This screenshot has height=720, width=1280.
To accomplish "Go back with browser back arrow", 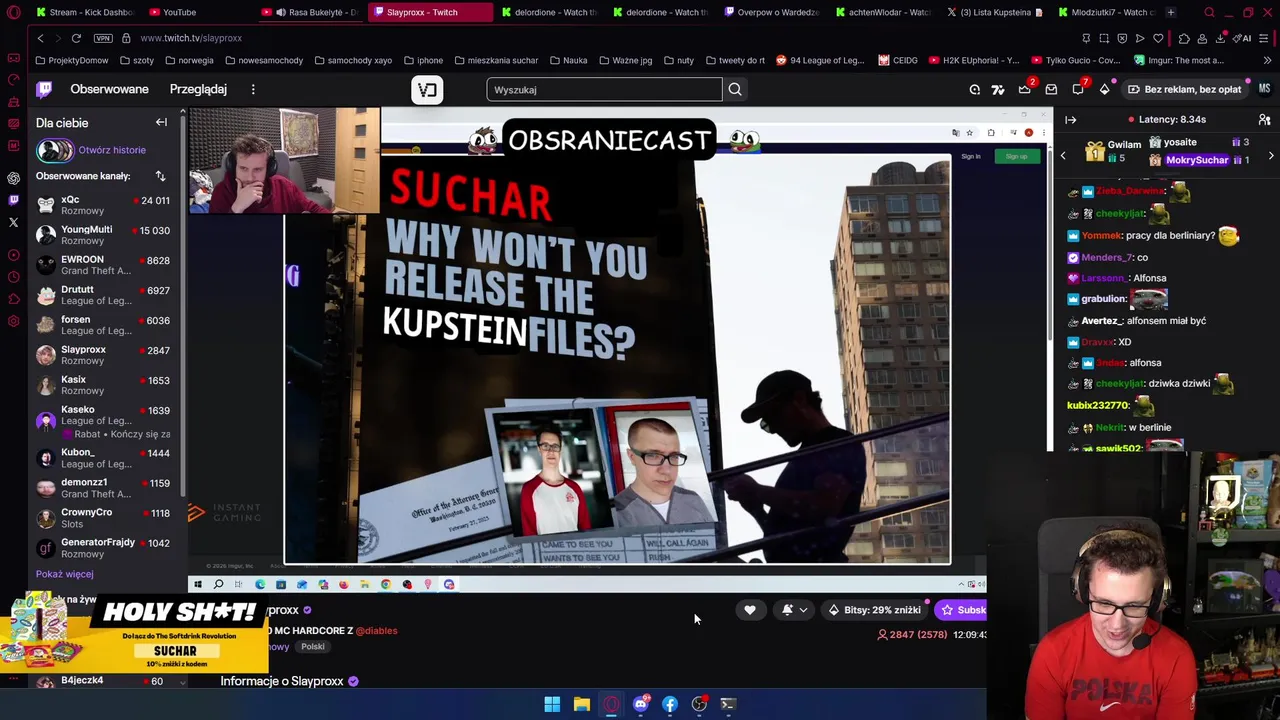I will pyautogui.click(x=40, y=38).
